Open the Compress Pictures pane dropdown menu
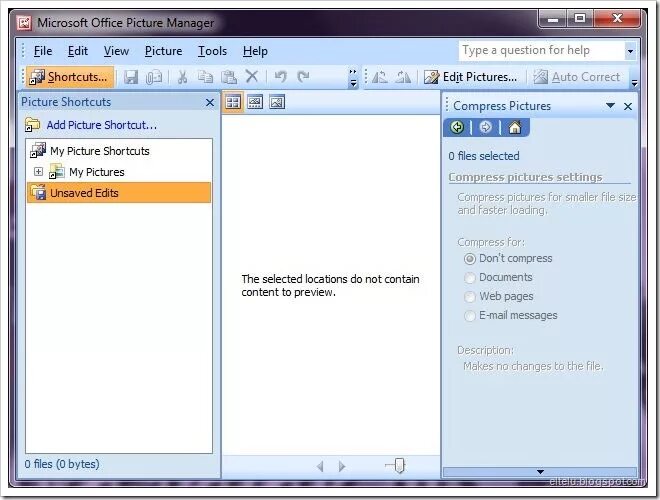The width and height of the screenshot is (660, 500). click(610, 106)
